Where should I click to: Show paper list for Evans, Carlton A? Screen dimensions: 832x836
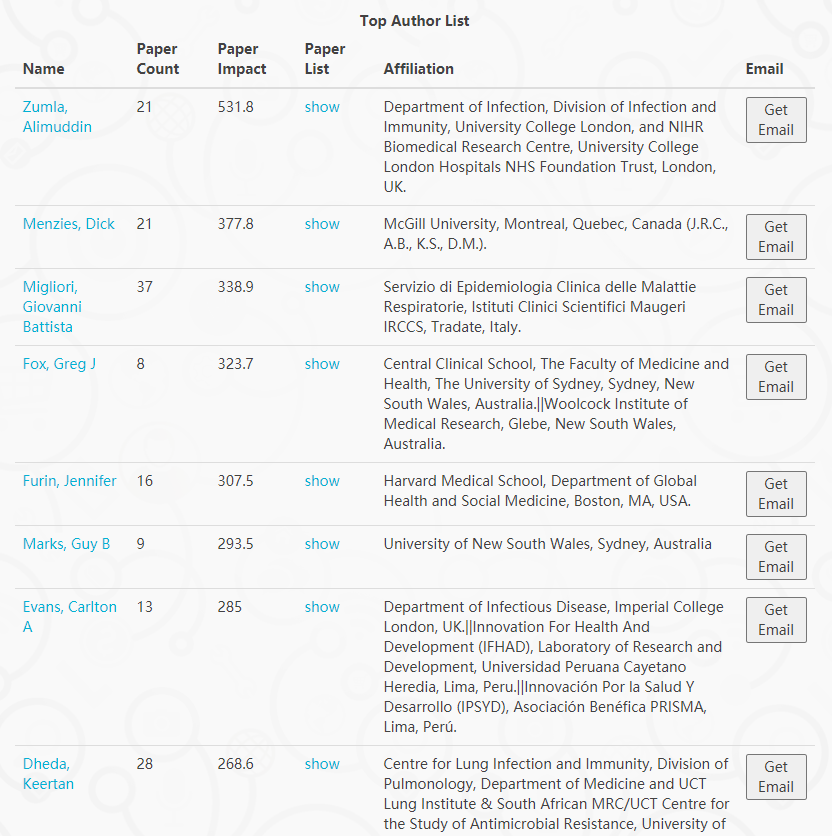(322, 607)
